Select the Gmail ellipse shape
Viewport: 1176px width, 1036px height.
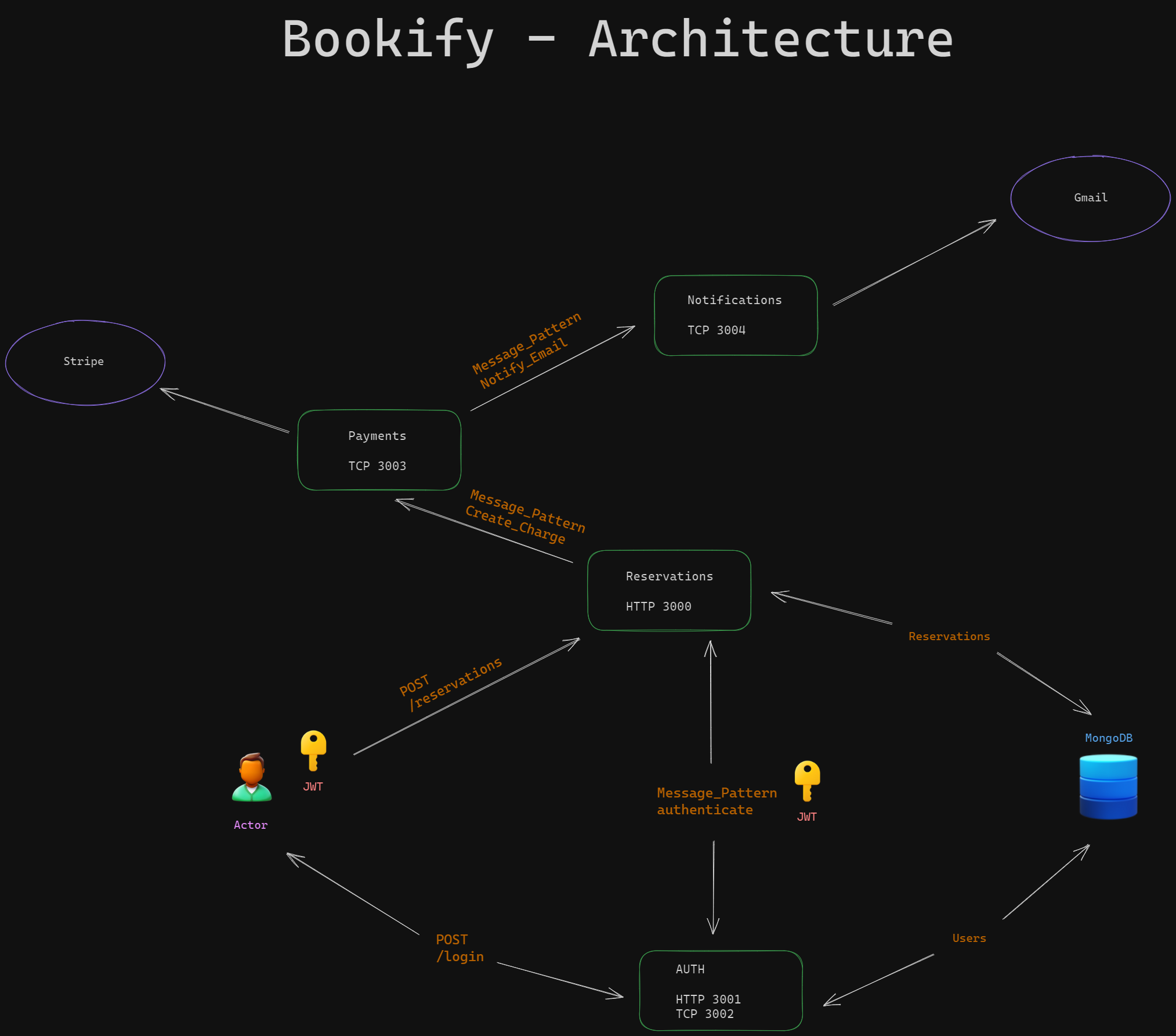click(1090, 198)
